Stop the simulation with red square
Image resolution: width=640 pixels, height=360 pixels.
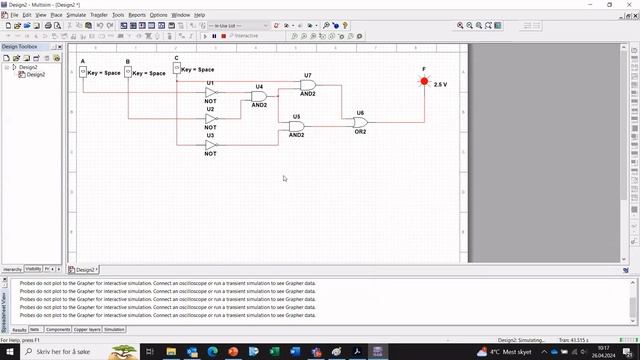tap(223, 36)
